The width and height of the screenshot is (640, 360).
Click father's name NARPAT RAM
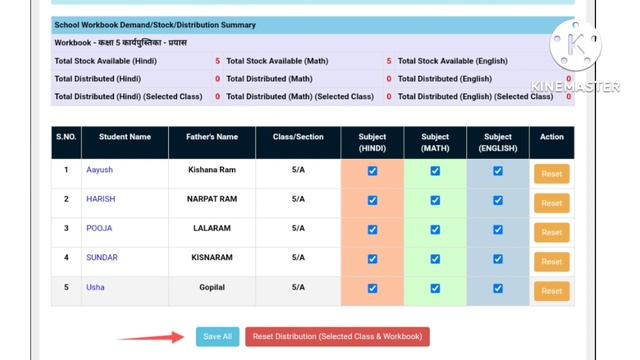(212, 199)
